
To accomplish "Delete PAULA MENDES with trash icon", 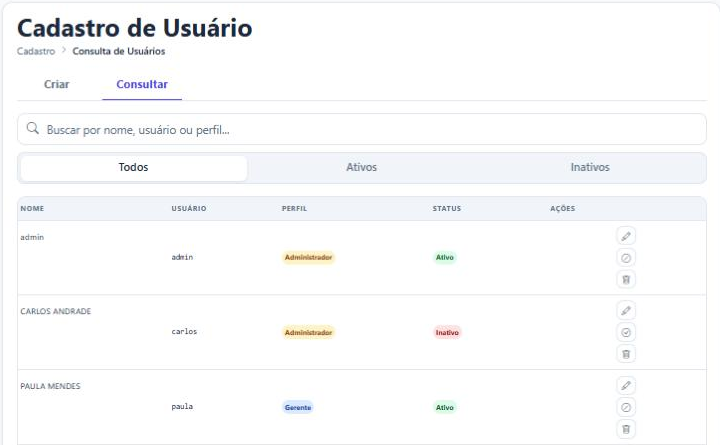I will (x=626, y=429).
